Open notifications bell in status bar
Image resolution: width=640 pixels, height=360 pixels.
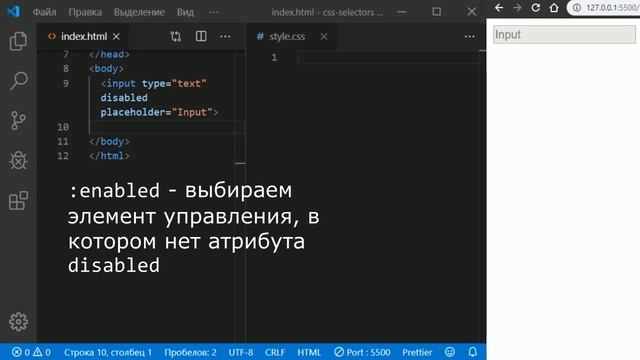pos(473,352)
